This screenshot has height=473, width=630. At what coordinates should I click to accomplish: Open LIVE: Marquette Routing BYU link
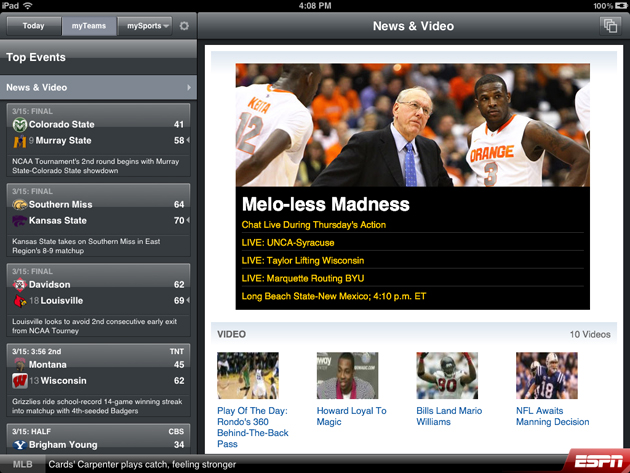point(303,278)
